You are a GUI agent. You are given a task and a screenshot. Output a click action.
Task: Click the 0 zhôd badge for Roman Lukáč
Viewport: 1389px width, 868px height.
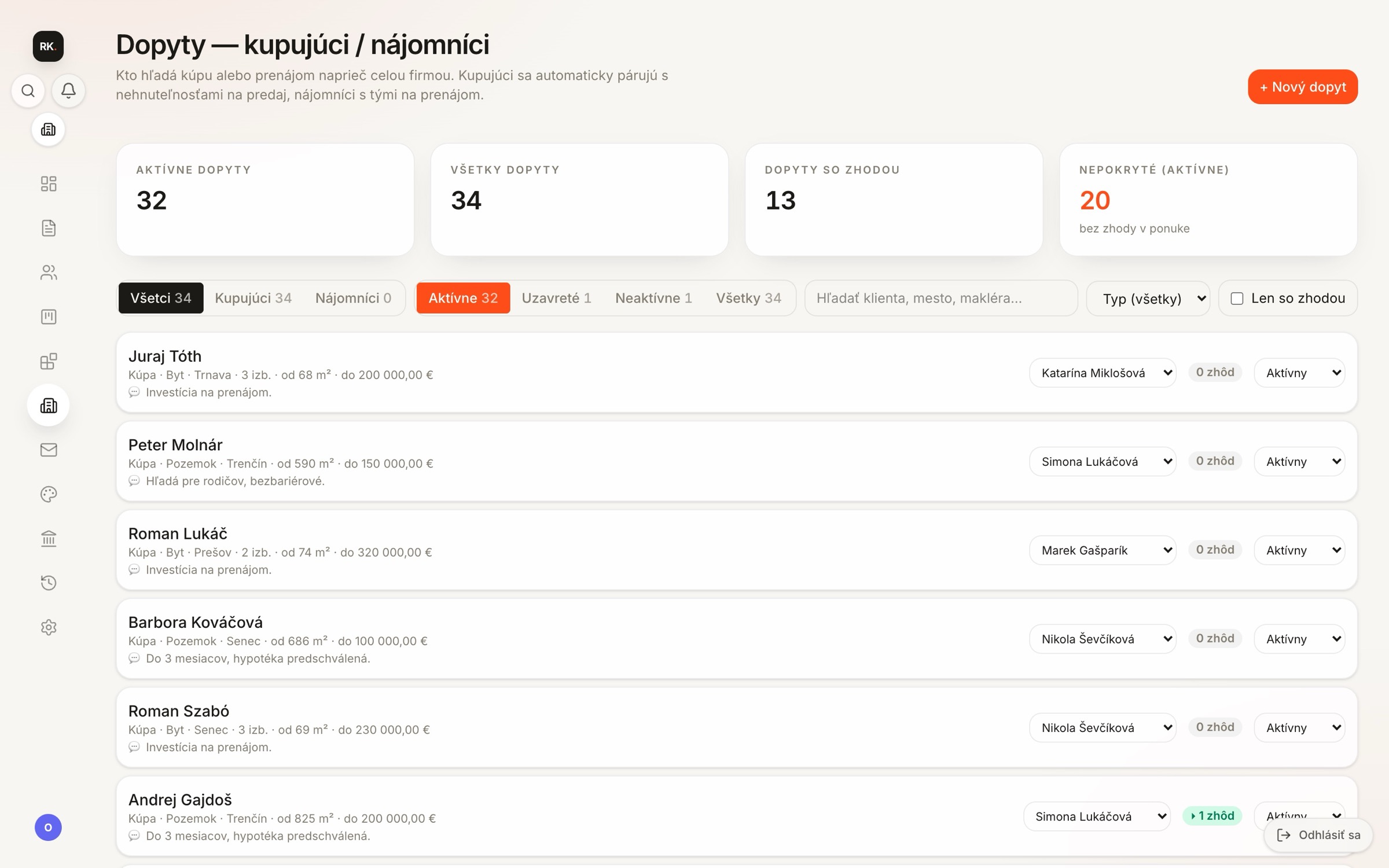[1215, 550]
